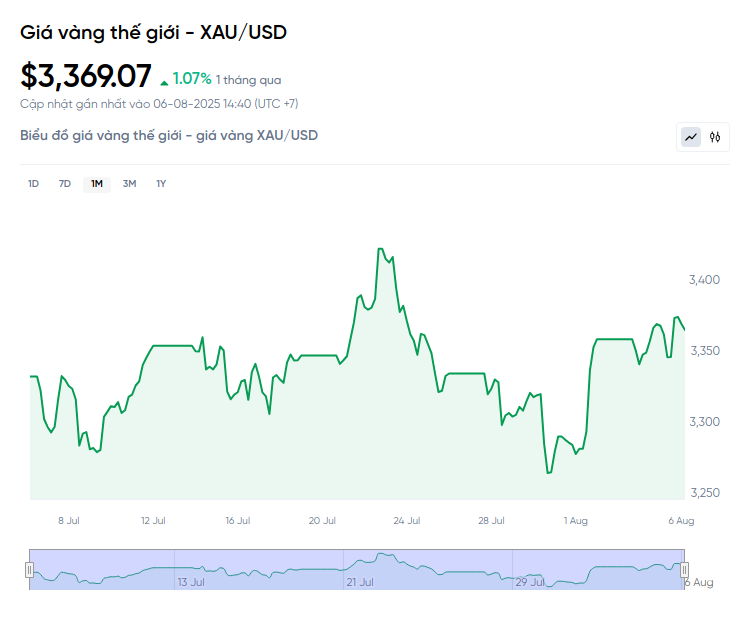Switch to the candlestick chart icon
Image resolution: width=750 pixels, height=634 pixels.
[715, 137]
